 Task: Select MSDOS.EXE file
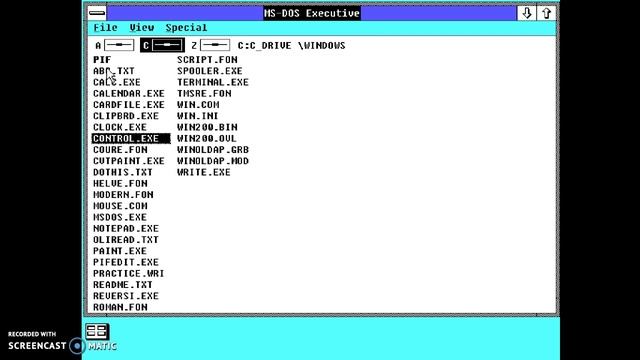click(x=120, y=217)
